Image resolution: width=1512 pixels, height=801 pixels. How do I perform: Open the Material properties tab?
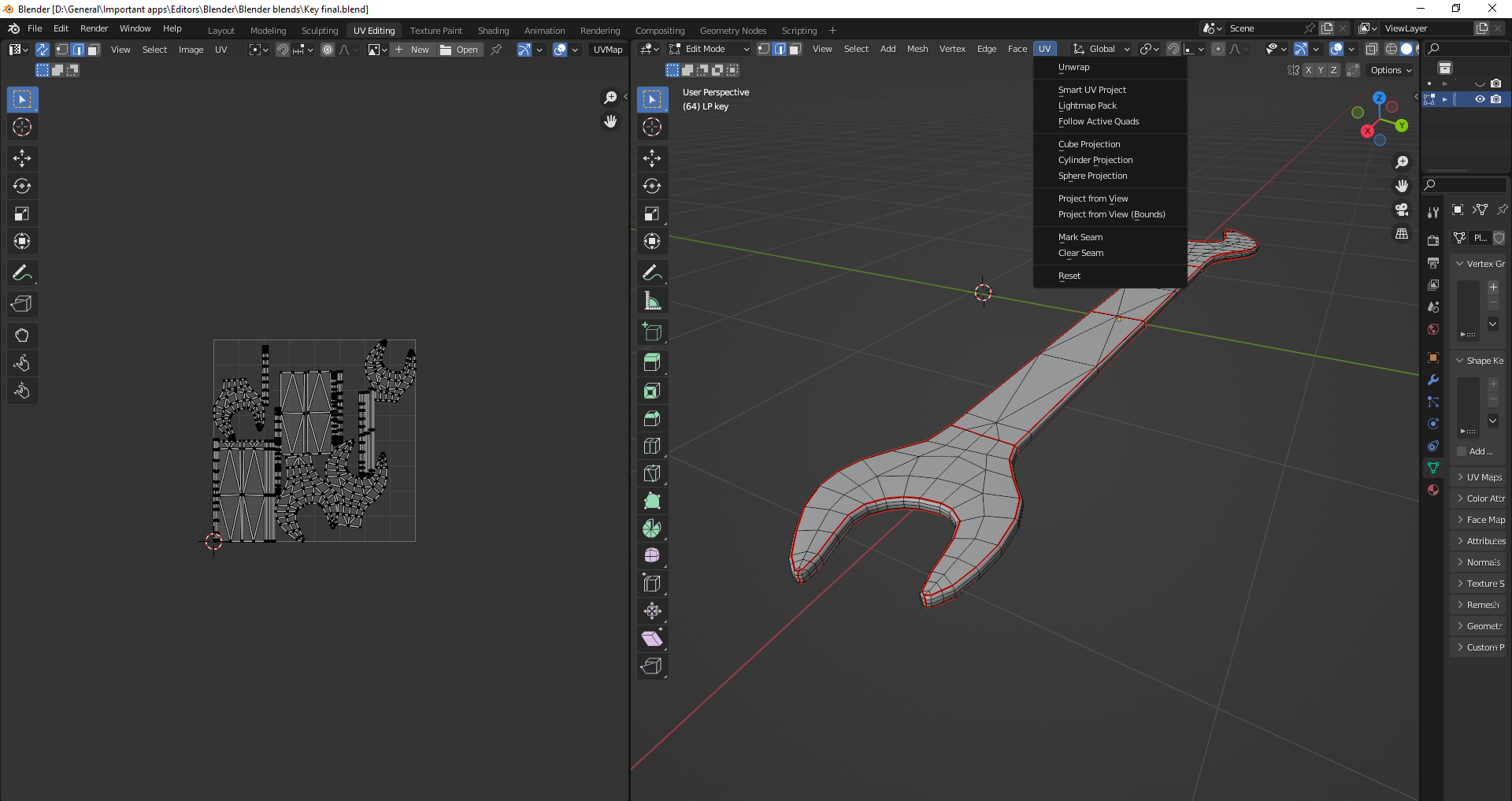coord(1433,490)
